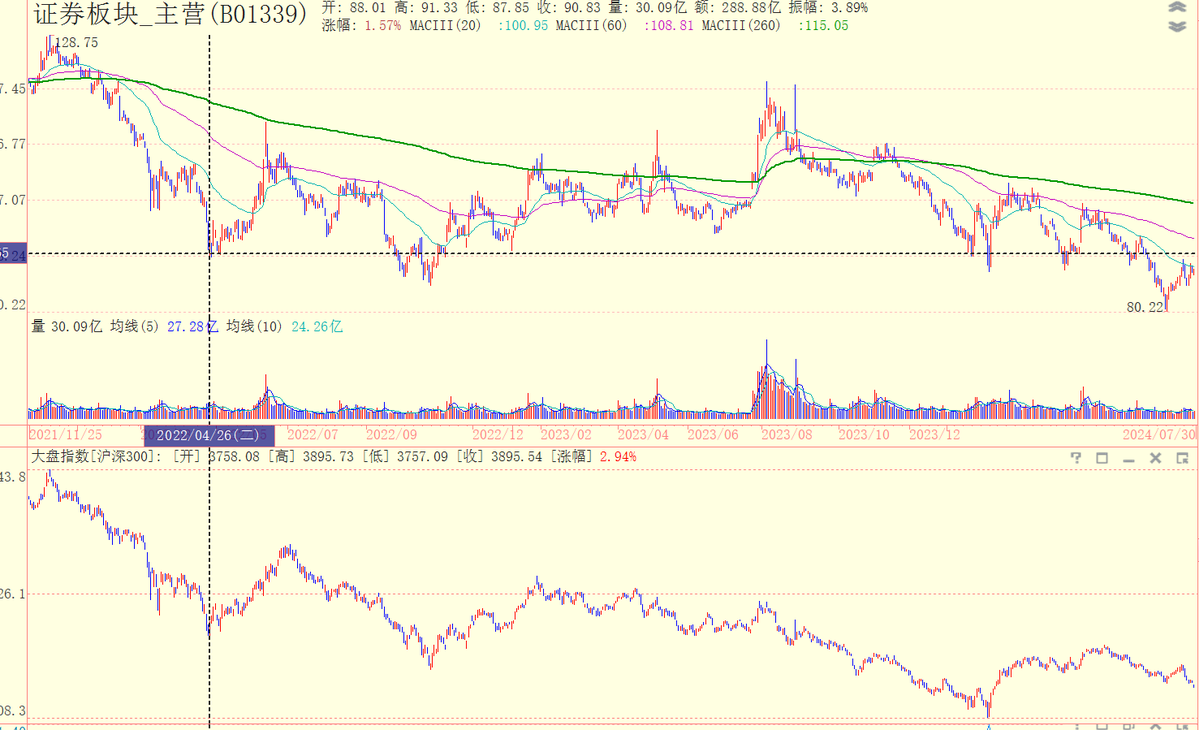This screenshot has width=1199, height=730.
Task: Click the index open value 3758.08
Action: pos(234,457)
